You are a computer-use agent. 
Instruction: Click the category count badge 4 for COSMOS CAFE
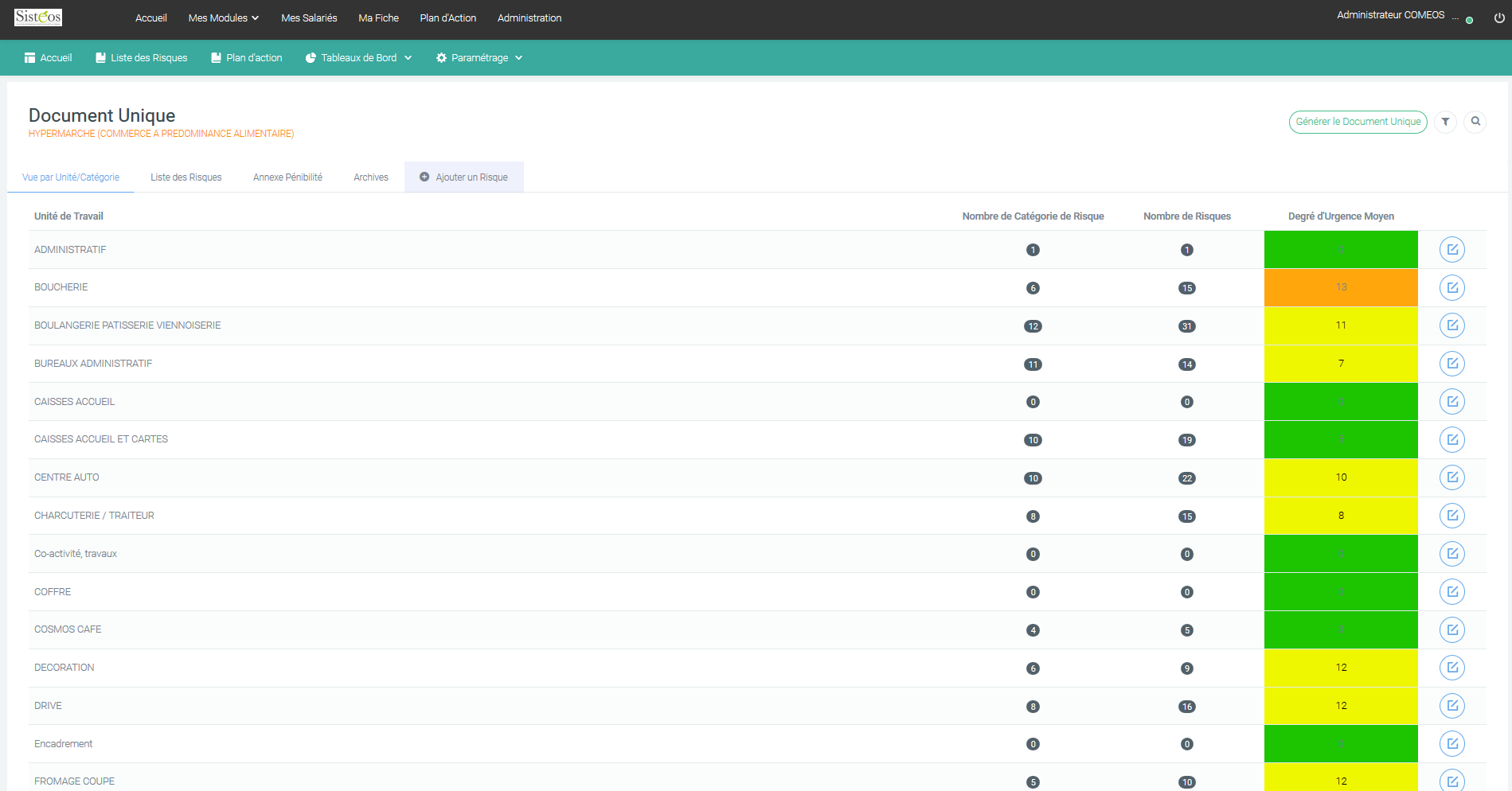pyautogui.click(x=1033, y=630)
